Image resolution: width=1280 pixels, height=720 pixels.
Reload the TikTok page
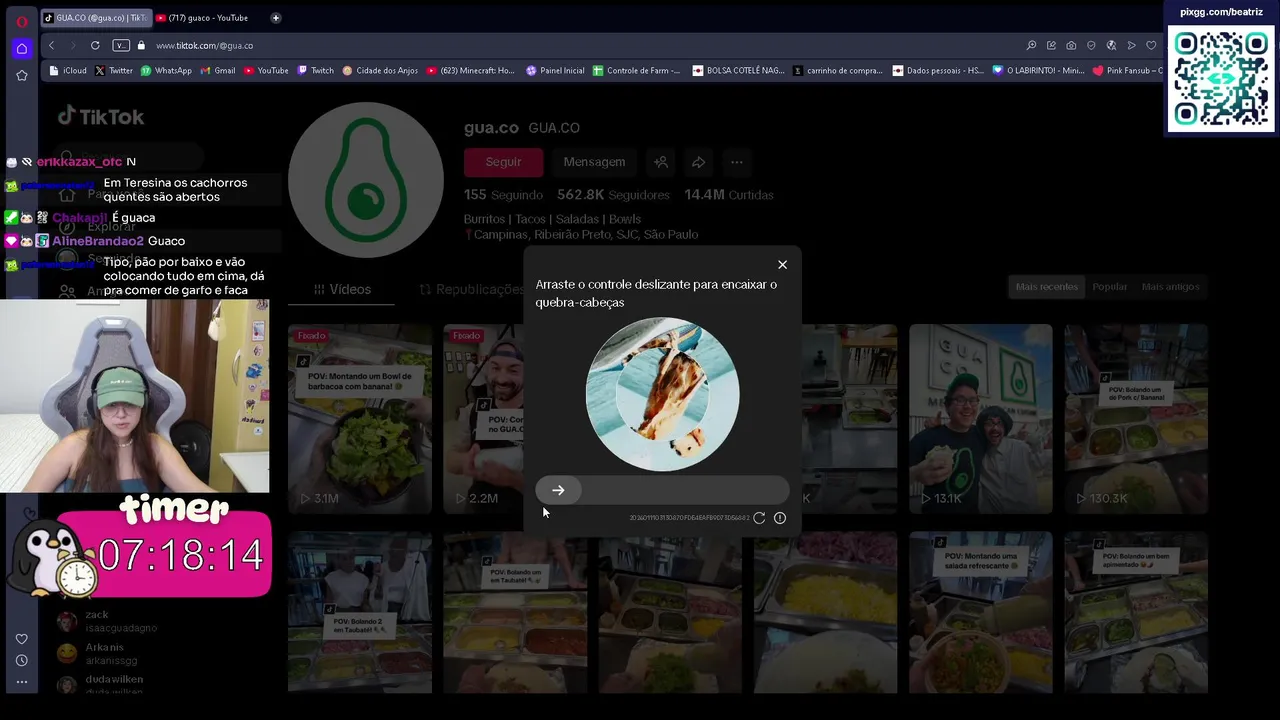coord(95,45)
